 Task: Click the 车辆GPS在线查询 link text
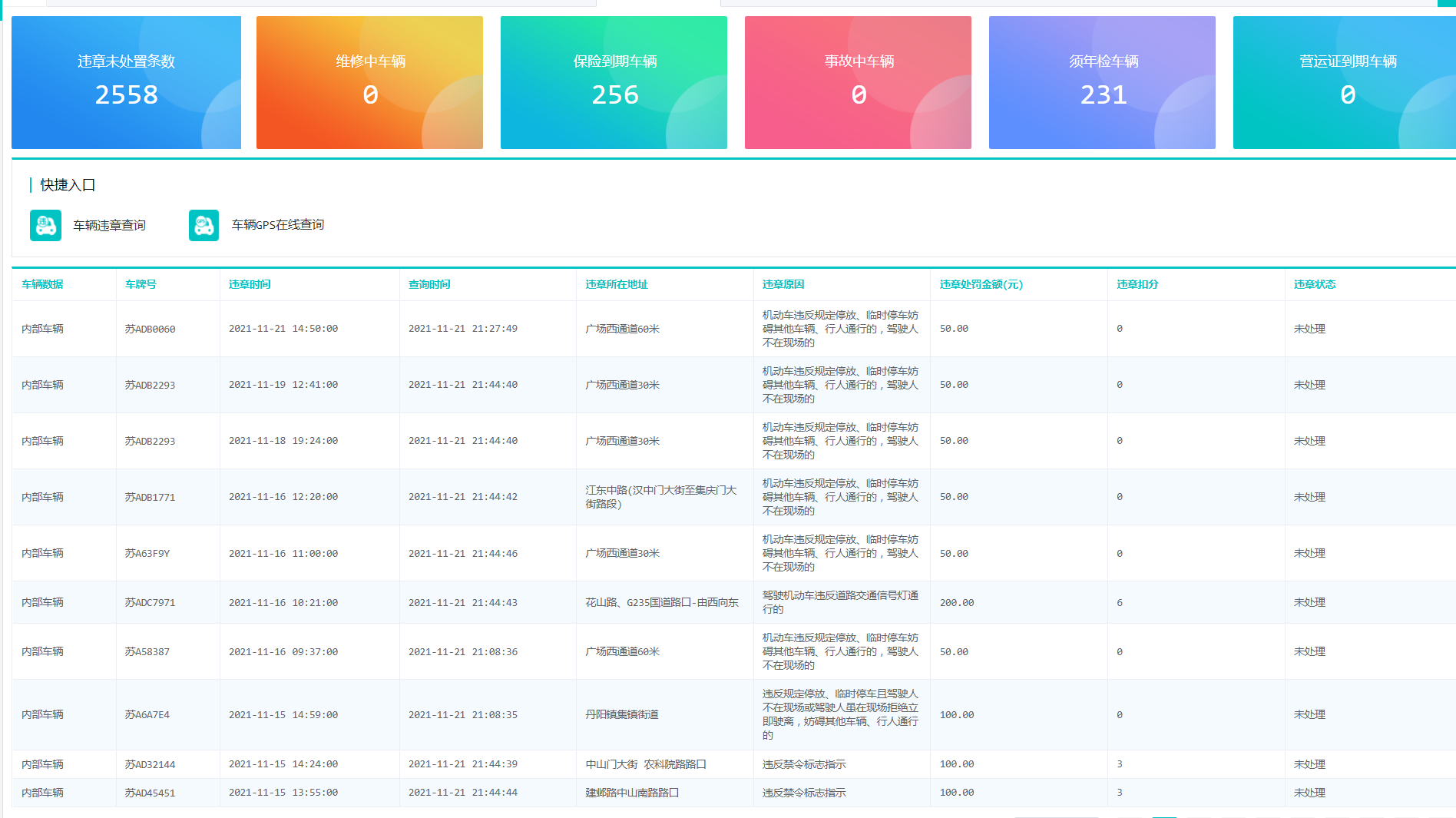[278, 225]
